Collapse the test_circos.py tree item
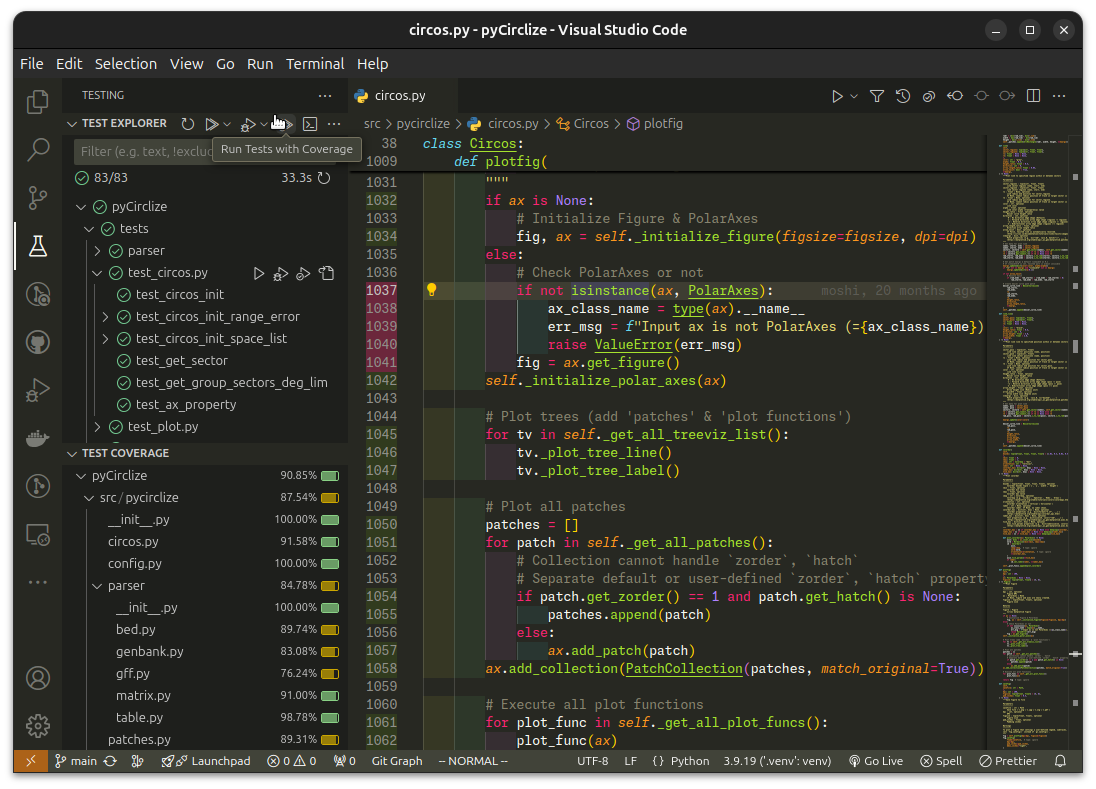The height and width of the screenshot is (789, 1096). pyautogui.click(x=98, y=272)
